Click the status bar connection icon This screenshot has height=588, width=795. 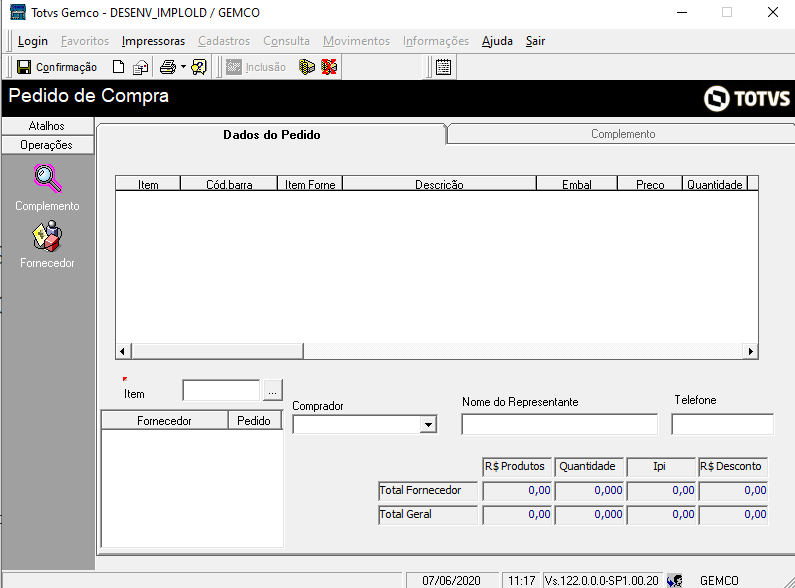(674, 580)
